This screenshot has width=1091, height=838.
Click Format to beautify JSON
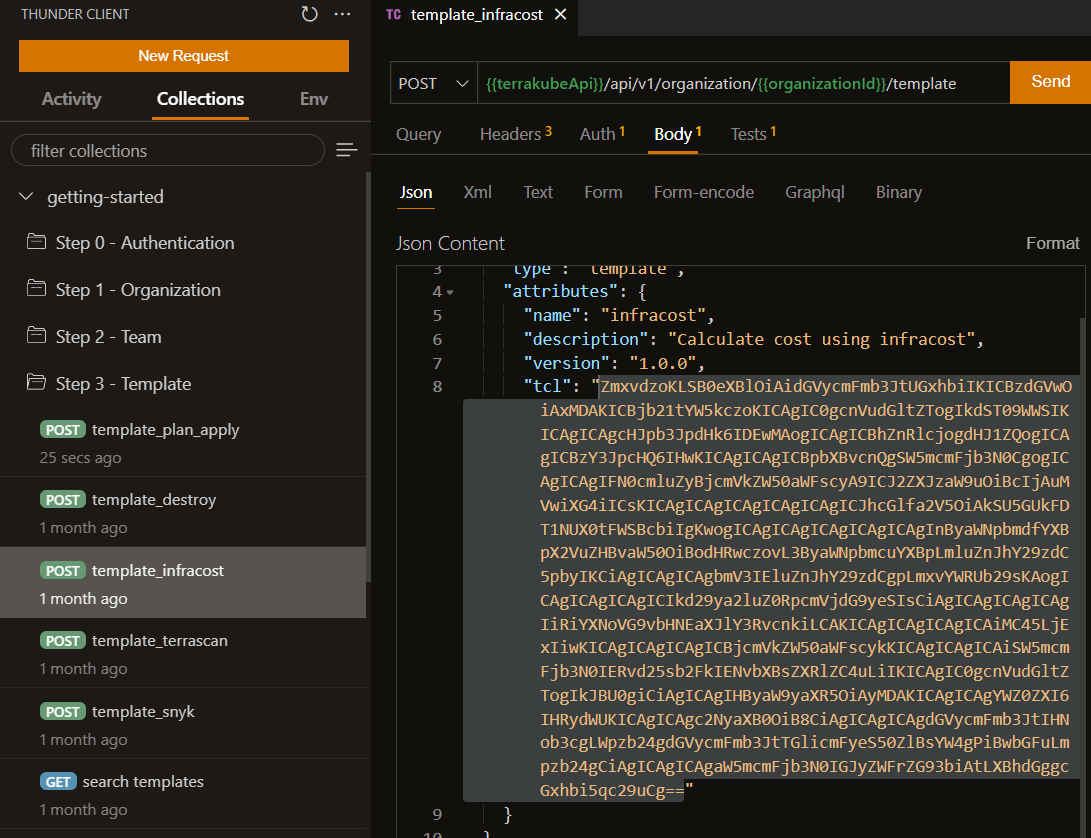tap(1052, 243)
